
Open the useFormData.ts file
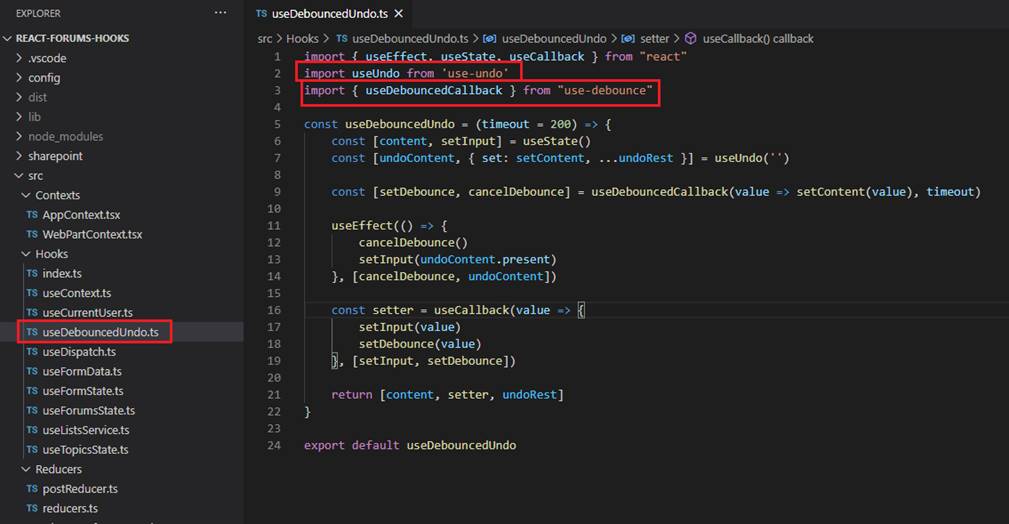[x=82, y=371]
